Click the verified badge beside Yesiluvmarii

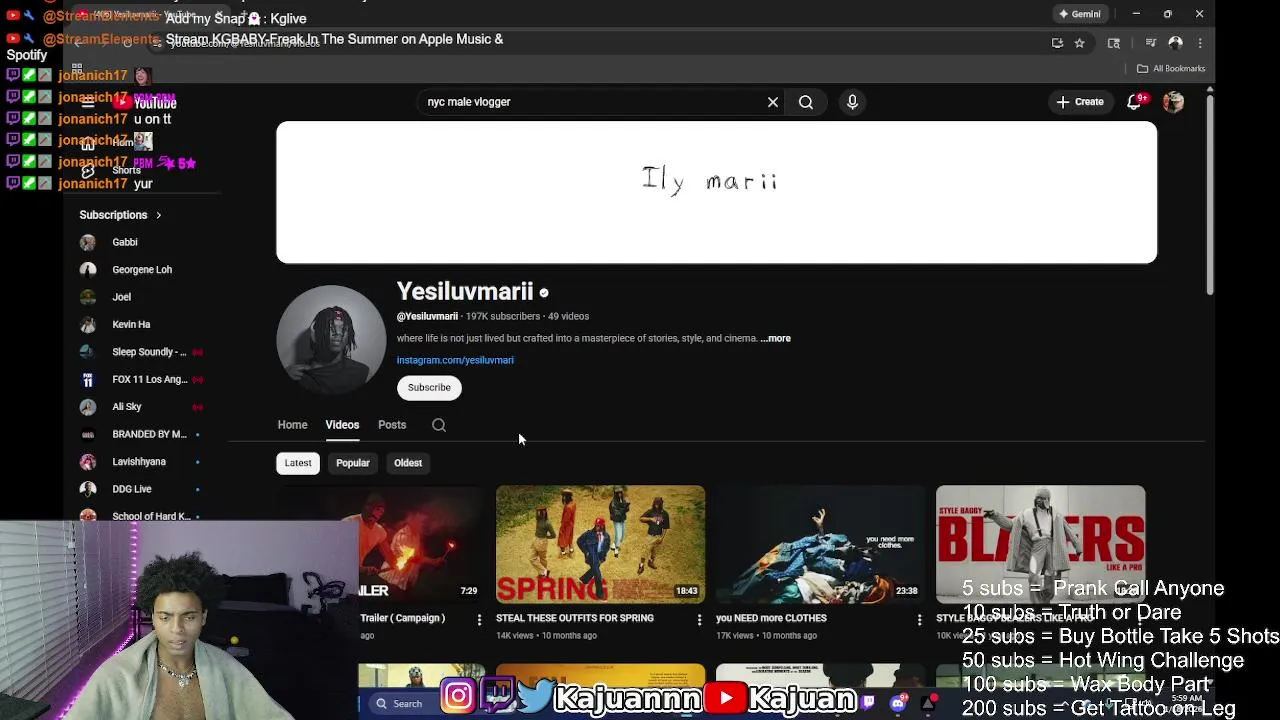click(x=544, y=293)
